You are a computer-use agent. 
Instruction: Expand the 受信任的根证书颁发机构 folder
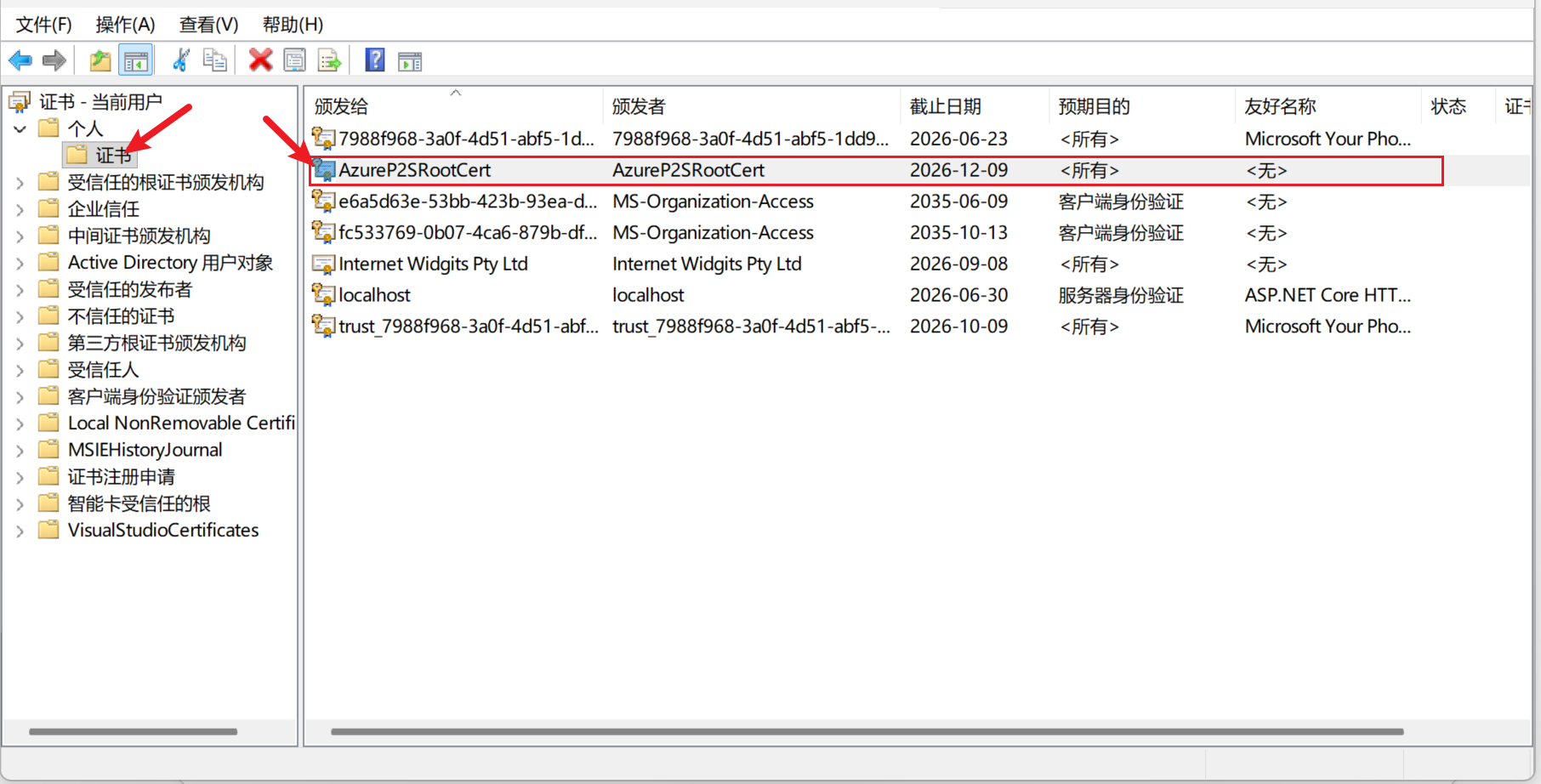20,183
